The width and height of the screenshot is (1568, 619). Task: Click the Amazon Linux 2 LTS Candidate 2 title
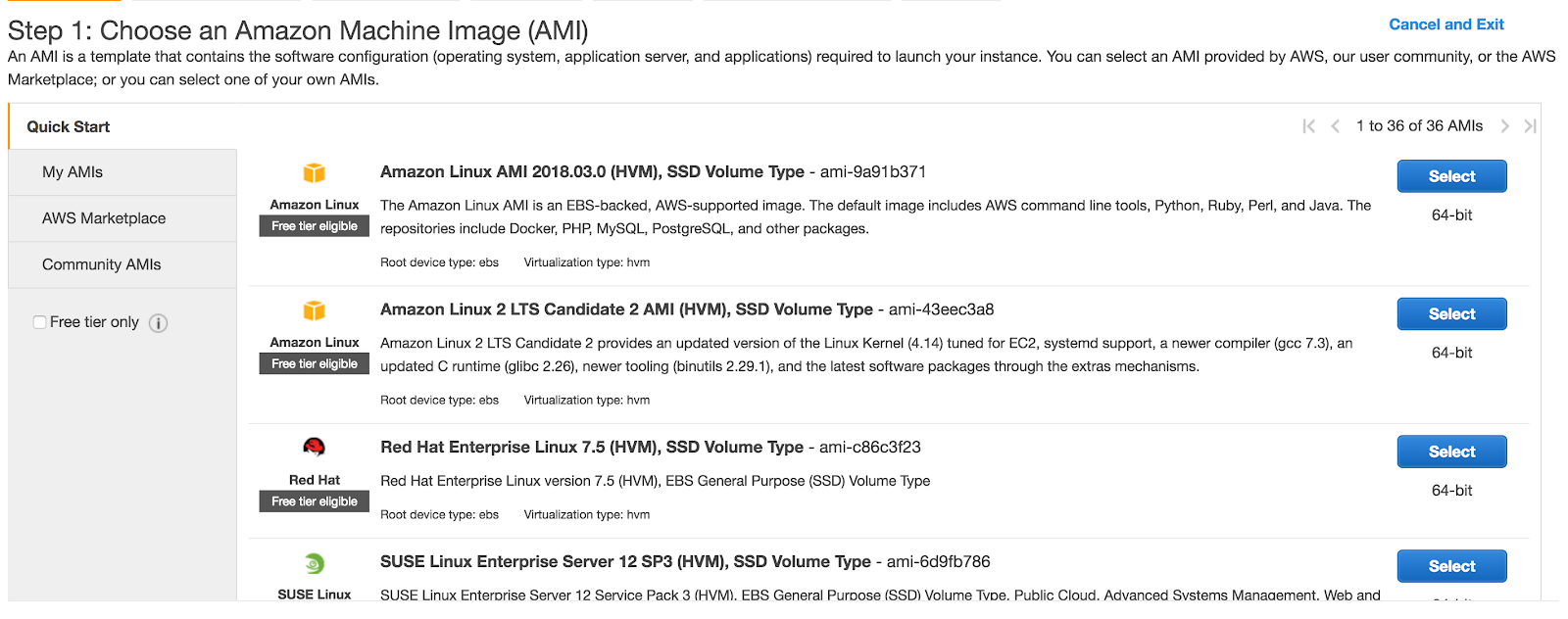[x=626, y=309]
